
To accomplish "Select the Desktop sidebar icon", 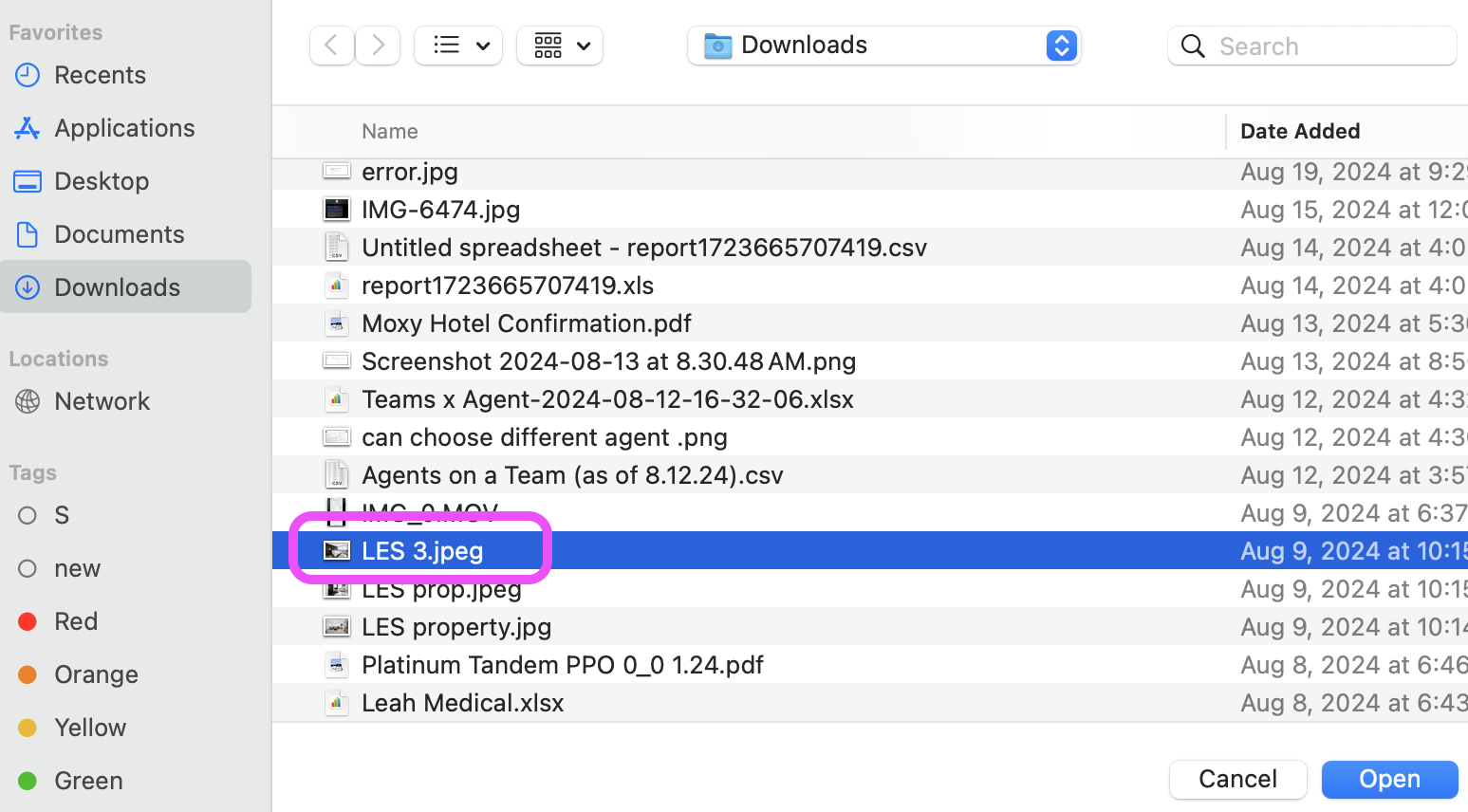I will pyautogui.click(x=28, y=181).
